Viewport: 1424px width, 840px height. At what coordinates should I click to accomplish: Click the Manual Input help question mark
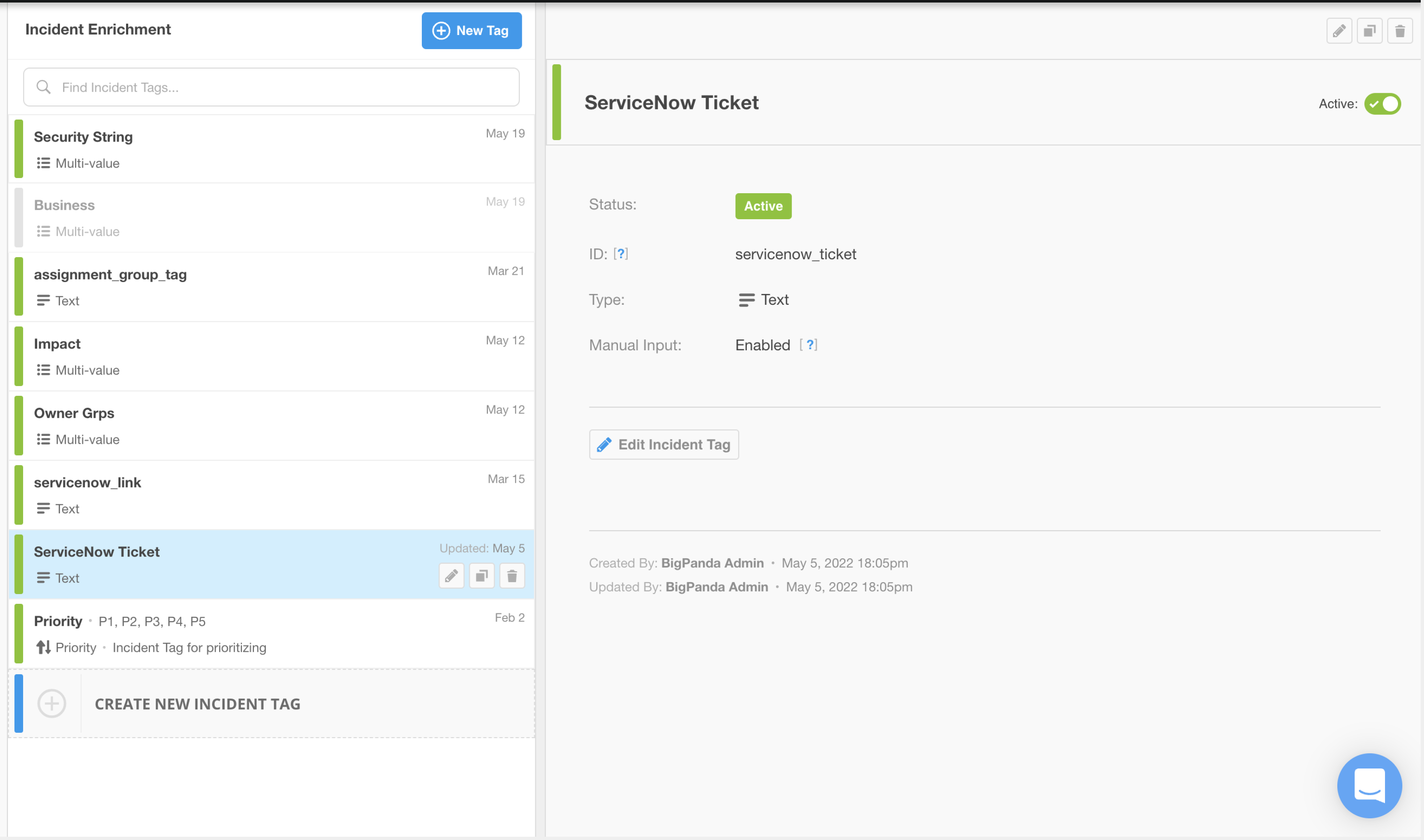809,345
